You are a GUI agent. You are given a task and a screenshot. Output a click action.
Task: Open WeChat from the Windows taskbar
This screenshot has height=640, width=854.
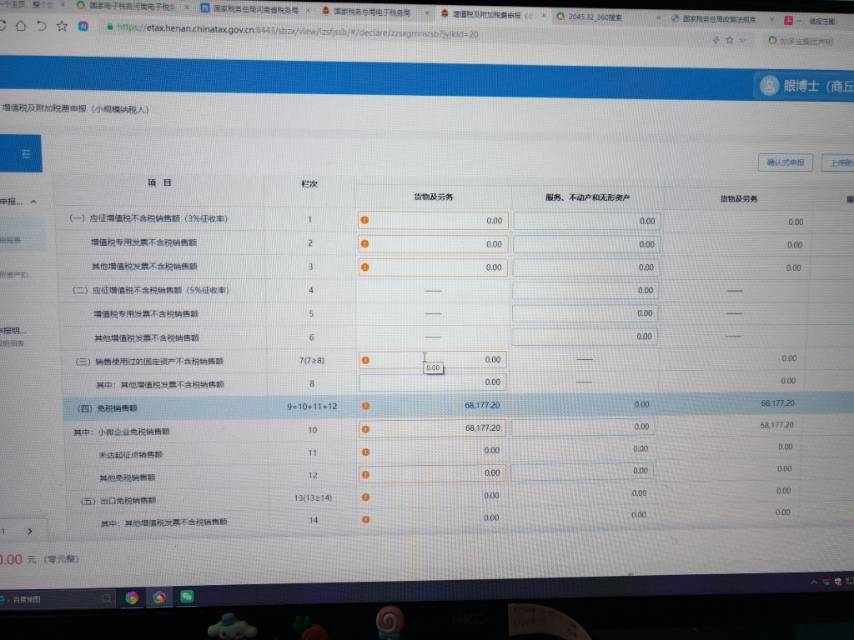[x=186, y=597]
